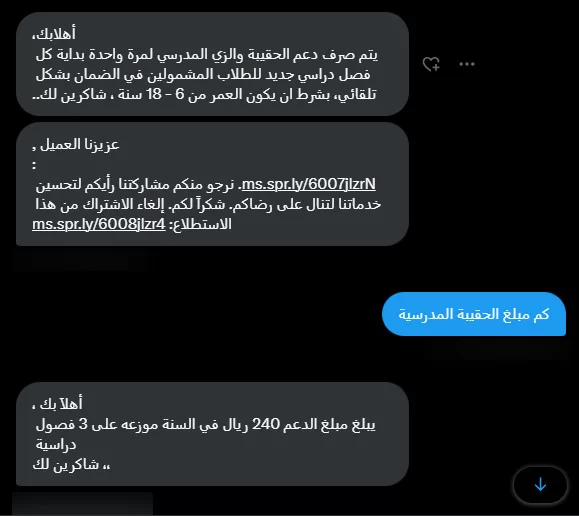The image size is (579, 516).
Task: Jump to latest with the down-arrow button
Action: pos(540,484)
